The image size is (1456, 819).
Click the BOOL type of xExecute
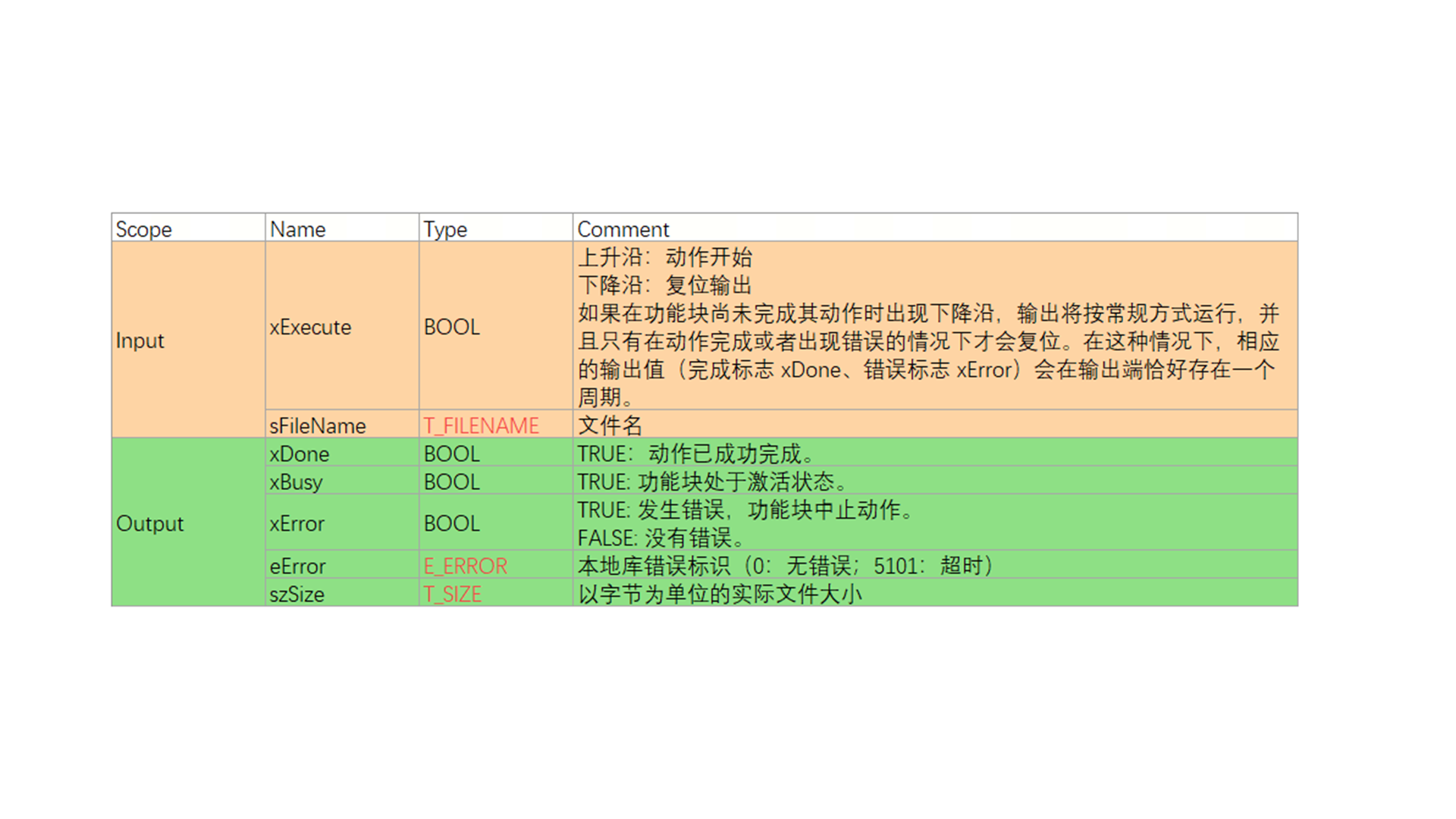click(x=451, y=327)
